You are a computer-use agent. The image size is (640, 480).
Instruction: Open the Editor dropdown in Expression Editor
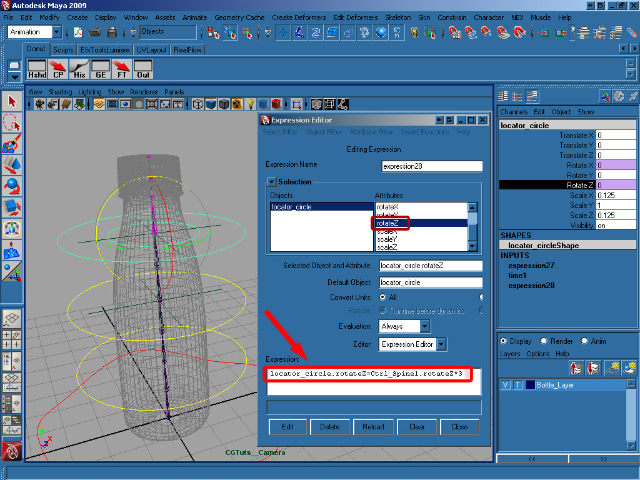[409, 344]
